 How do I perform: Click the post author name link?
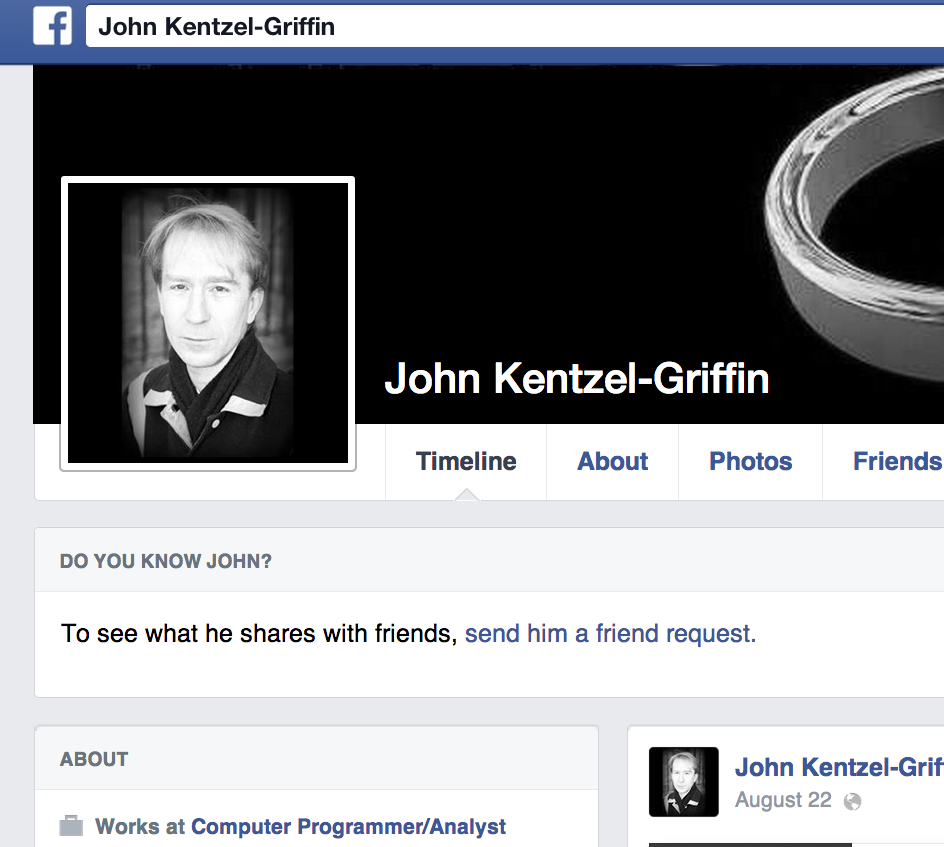tap(838, 767)
